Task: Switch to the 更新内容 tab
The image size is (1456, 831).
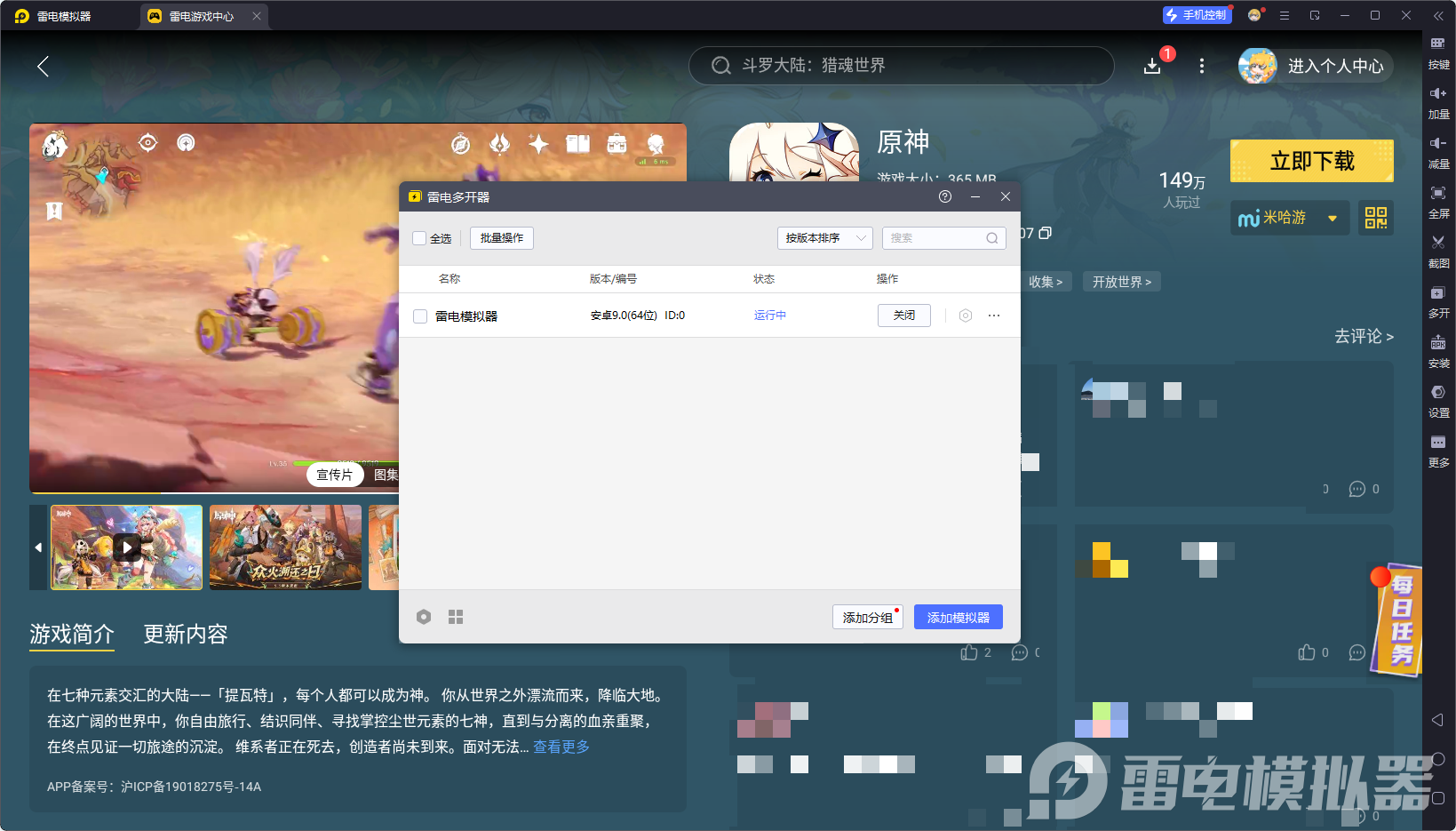Action: click(x=186, y=634)
